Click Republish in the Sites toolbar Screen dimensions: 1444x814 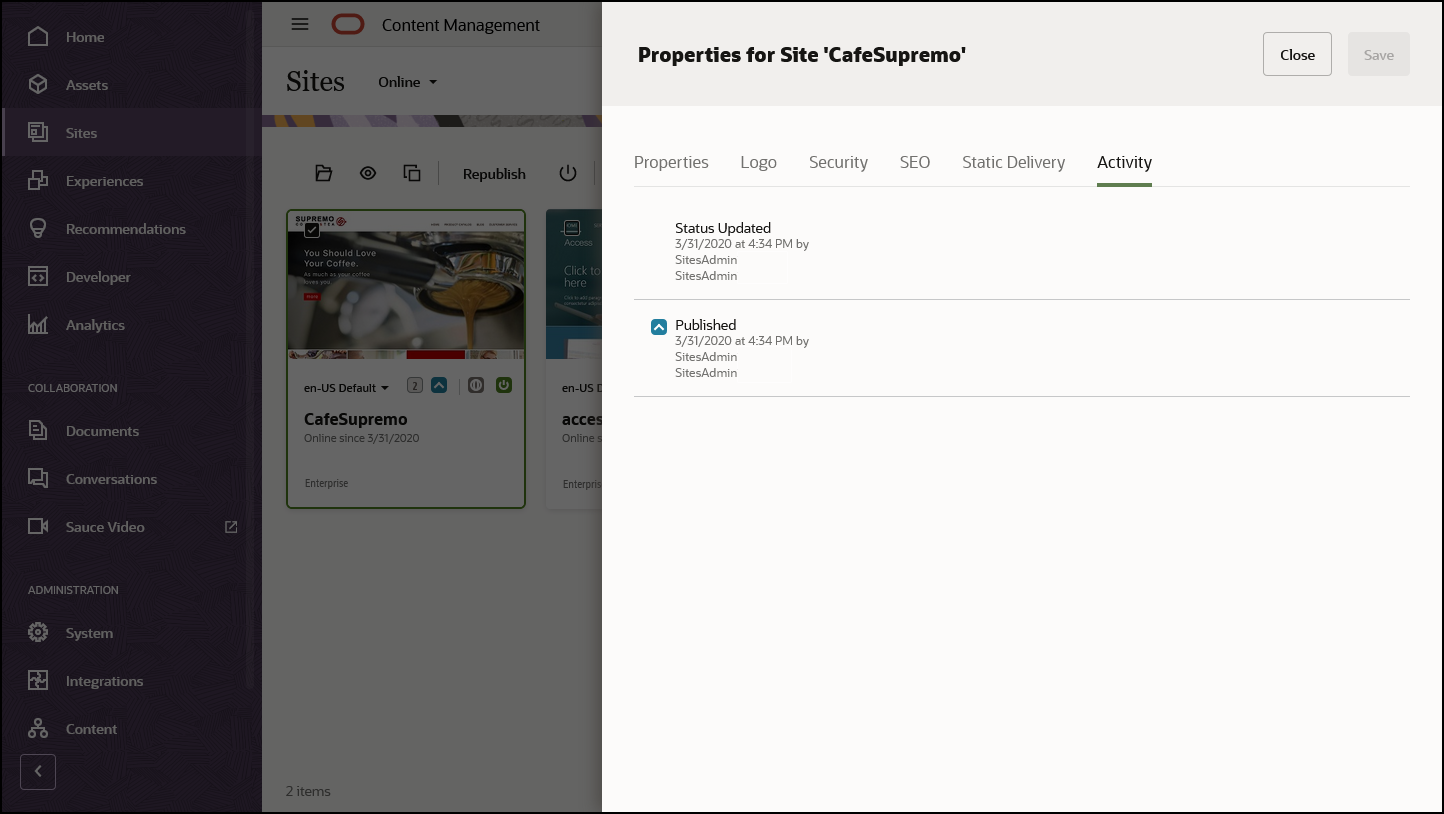point(494,174)
